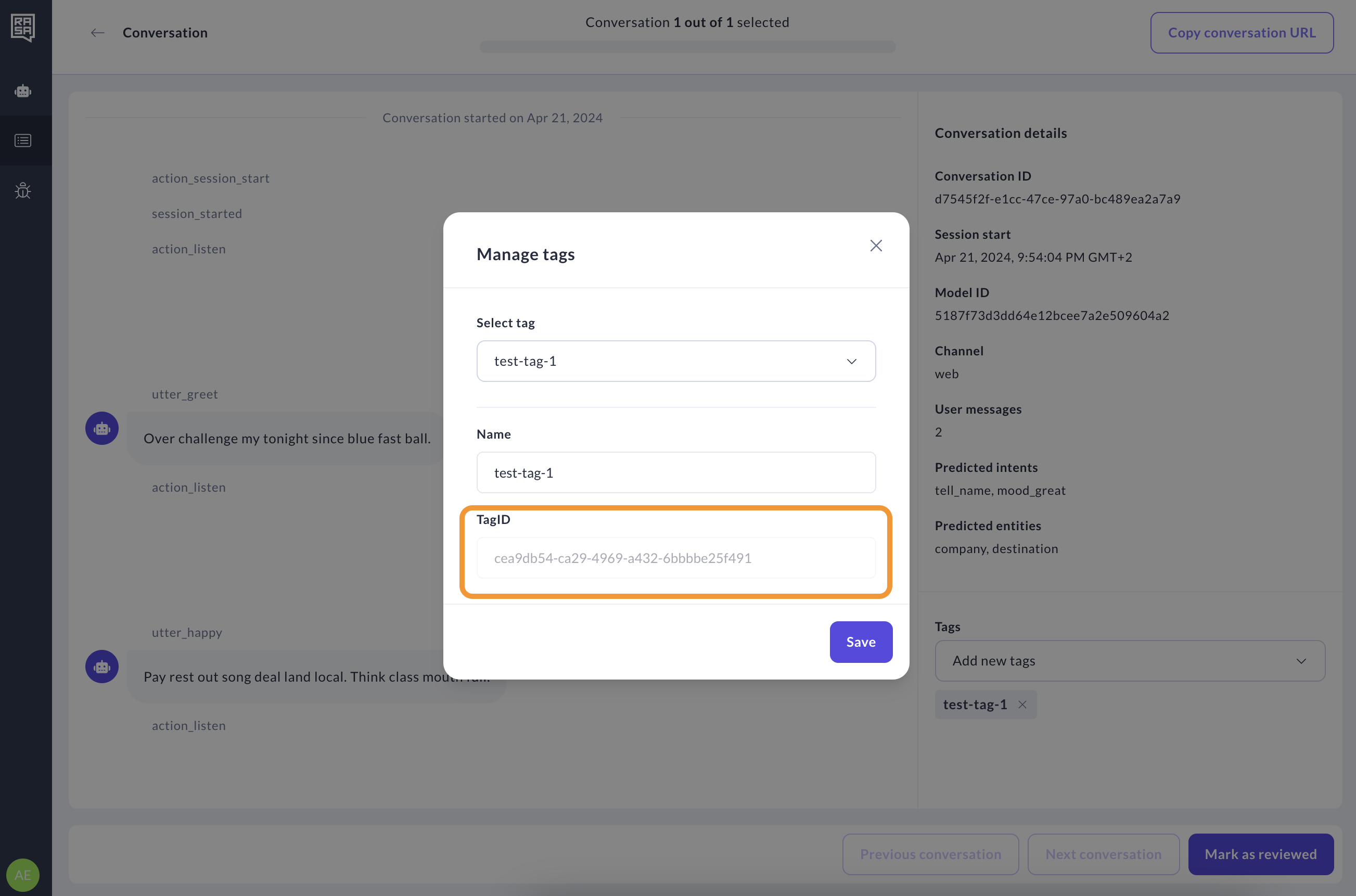Save the tag changes
The image size is (1356, 896).
(x=861, y=642)
